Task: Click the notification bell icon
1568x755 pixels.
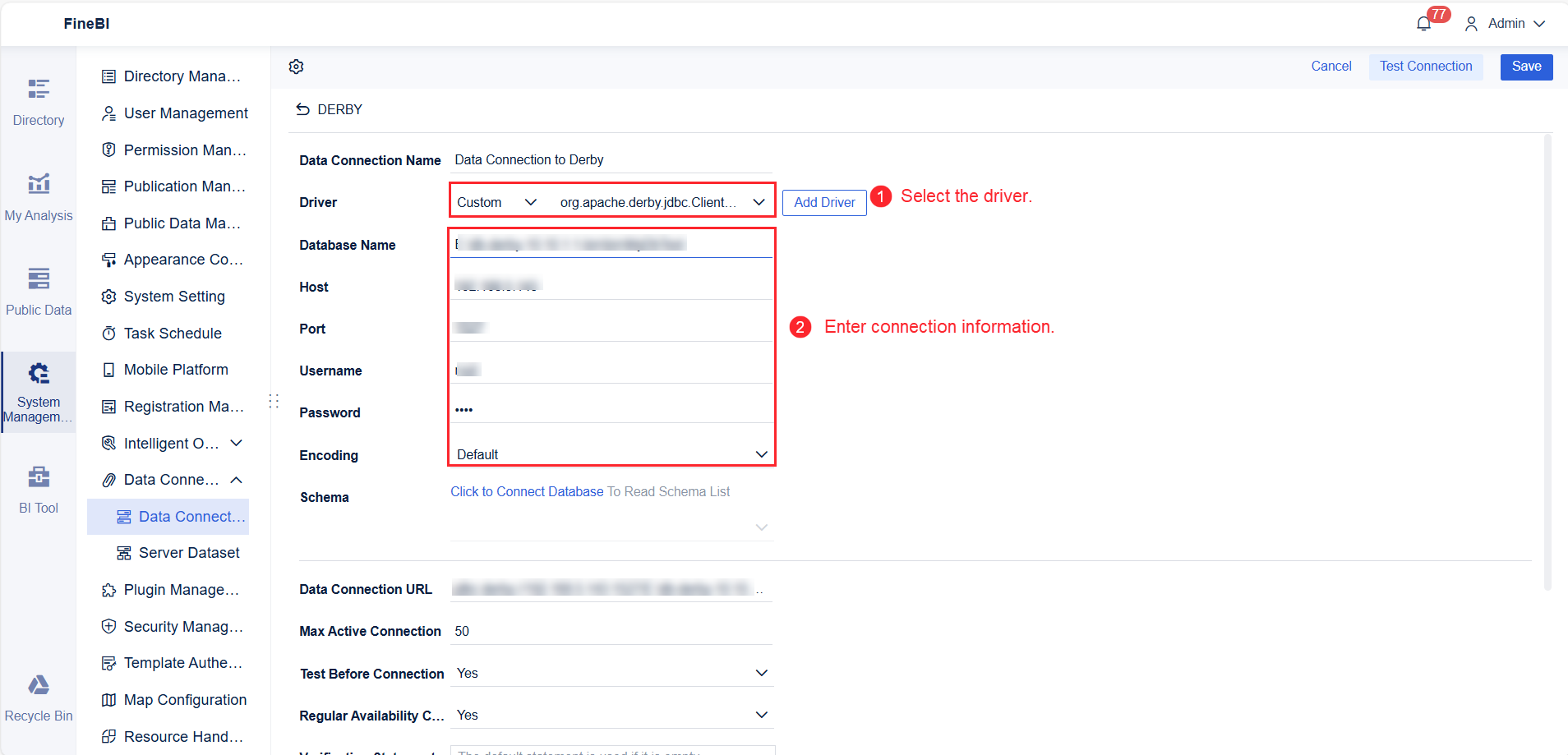Action: (x=1424, y=24)
